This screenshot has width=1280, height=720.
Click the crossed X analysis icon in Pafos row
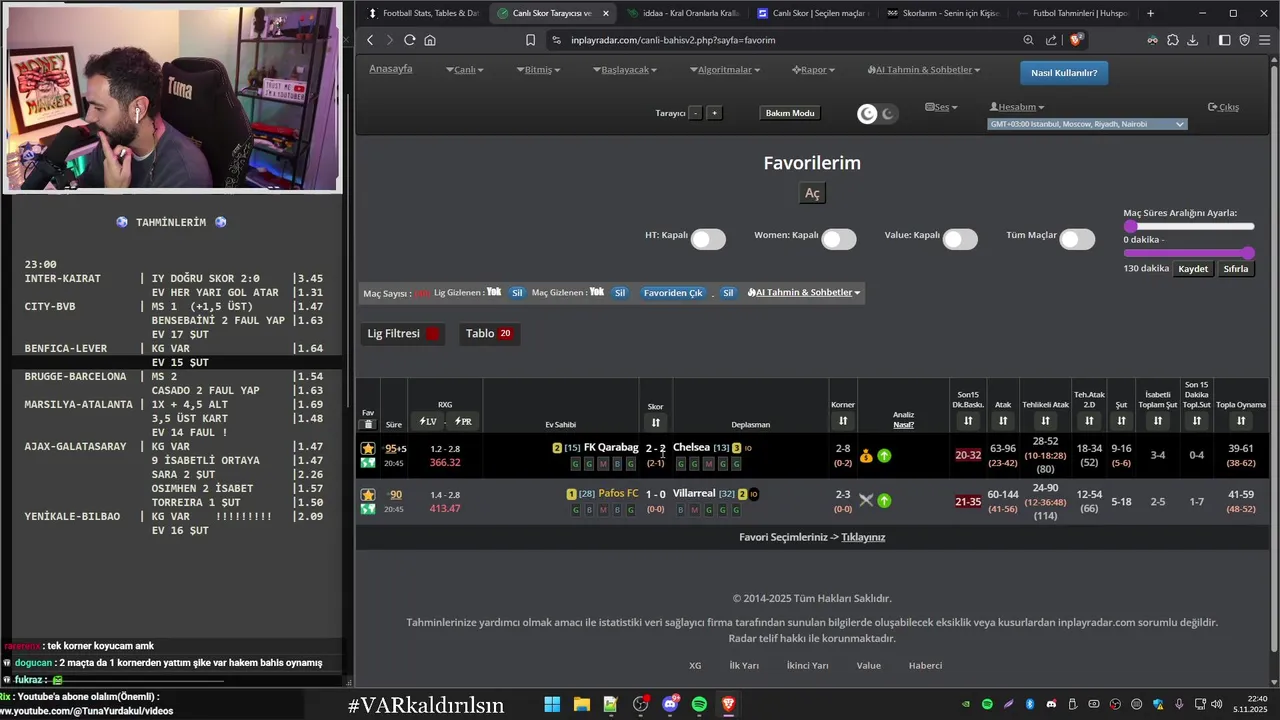click(x=866, y=501)
